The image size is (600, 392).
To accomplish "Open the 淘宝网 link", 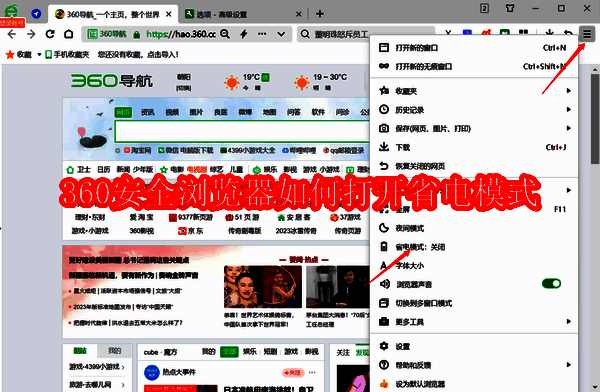I will tap(137, 150).
